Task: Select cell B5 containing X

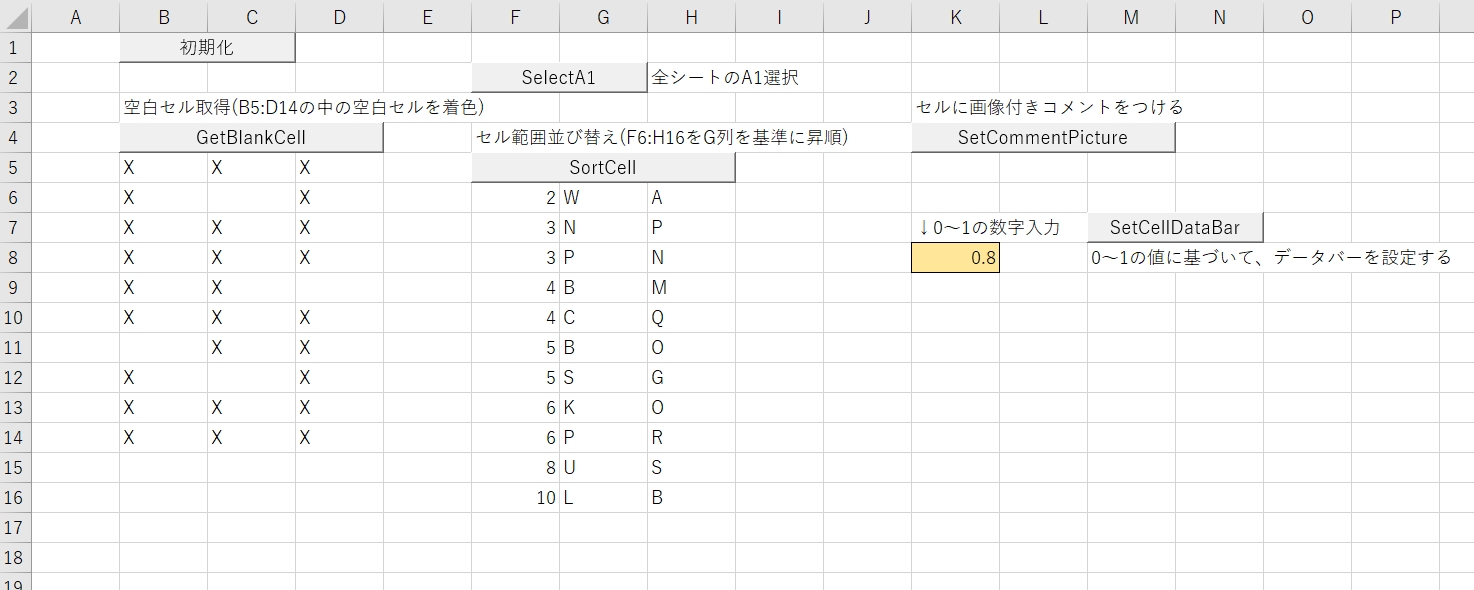Action: (x=162, y=167)
